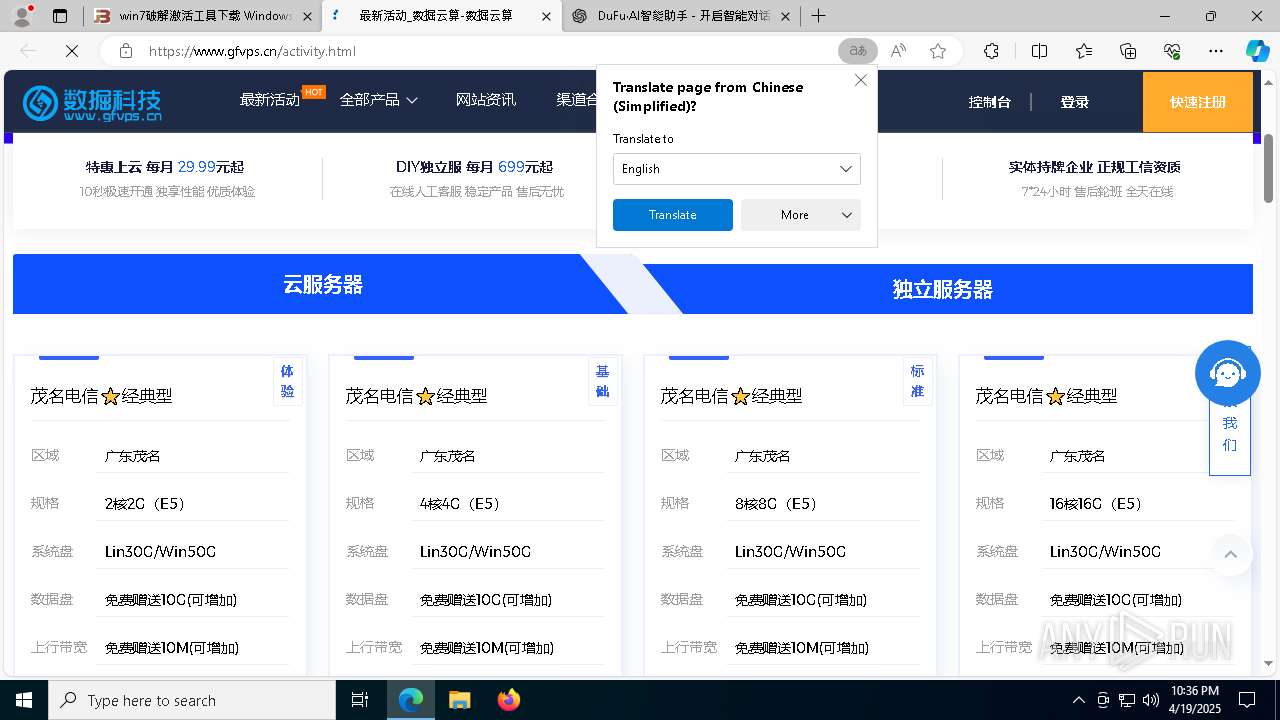Click the Translate button
The image size is (1280, 720).
click(673, 215)
